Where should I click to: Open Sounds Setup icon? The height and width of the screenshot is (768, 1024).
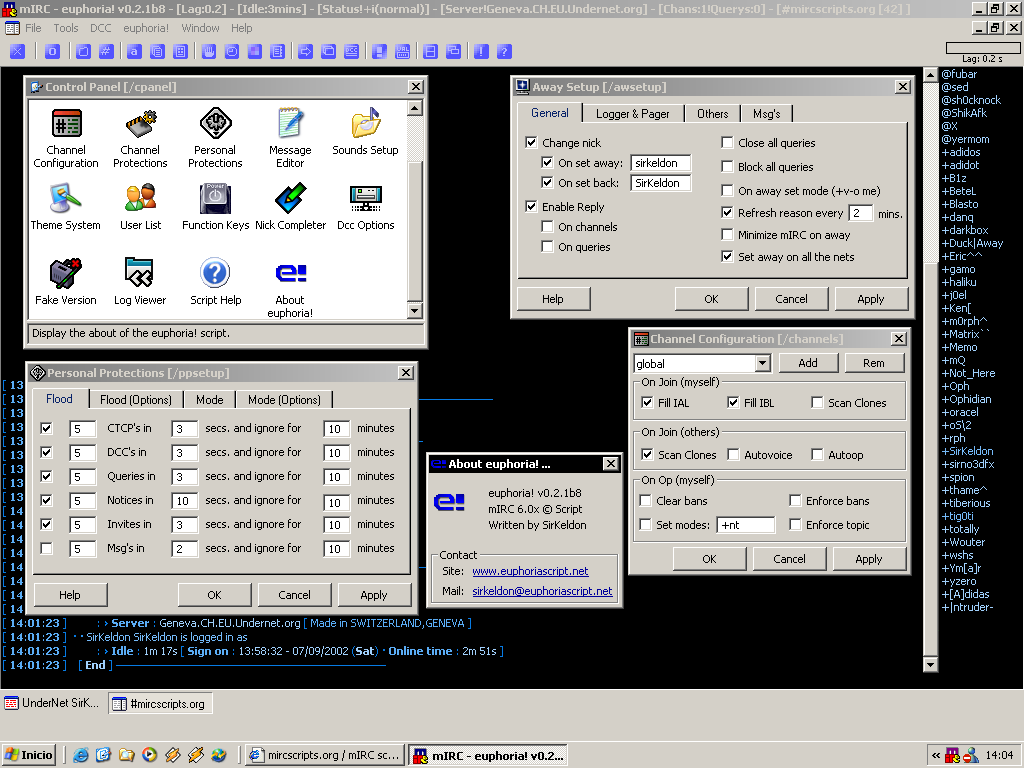[x=365, y=131]
